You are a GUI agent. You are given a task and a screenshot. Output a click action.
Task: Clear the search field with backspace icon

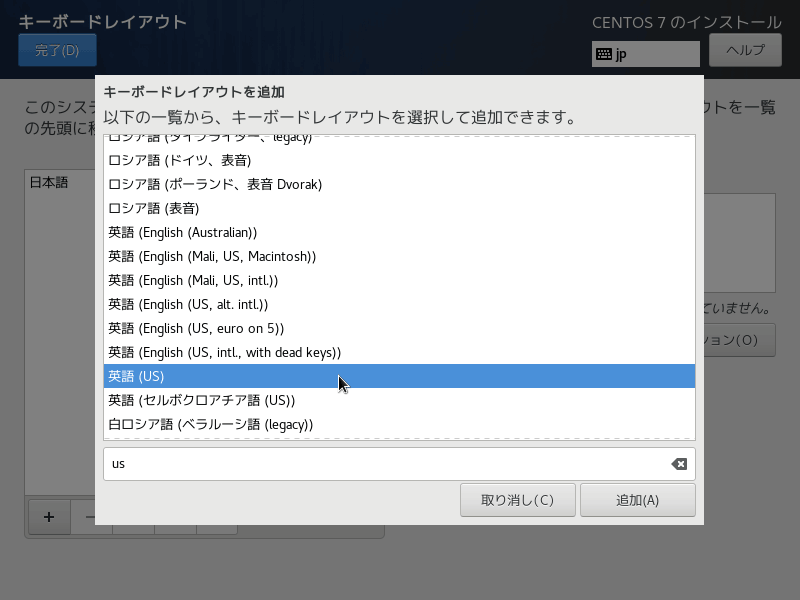pos(679,464)
